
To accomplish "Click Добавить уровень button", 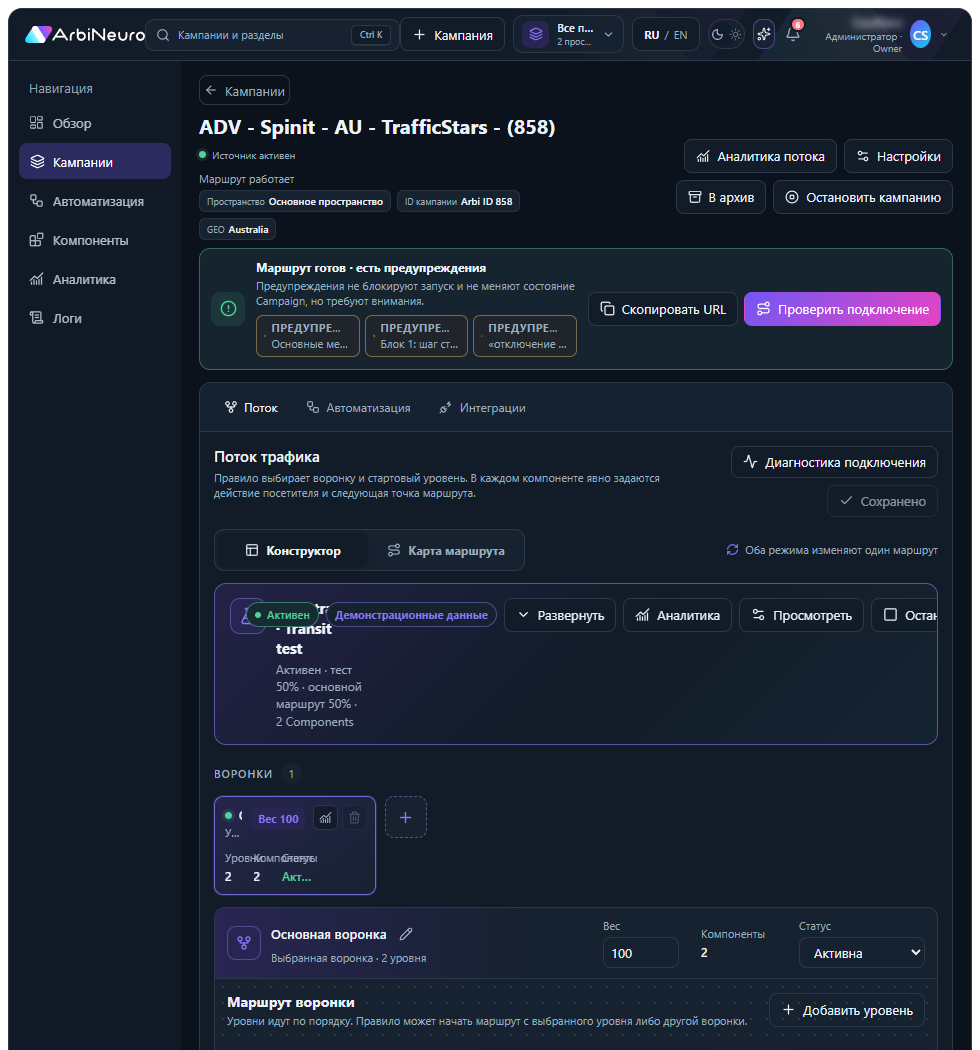I will pos(847,1010).
